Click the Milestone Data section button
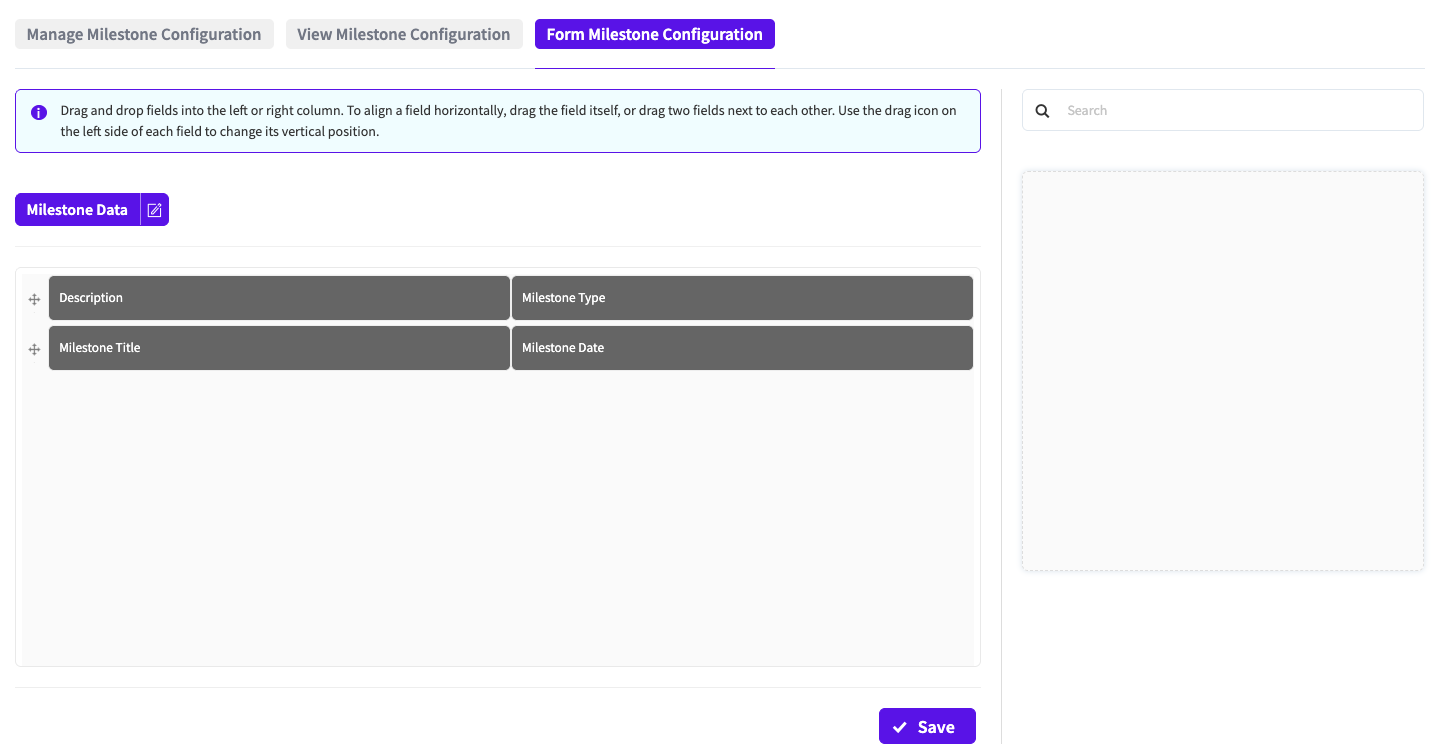This screenshot has height=756, width=1431. (77, 210)
